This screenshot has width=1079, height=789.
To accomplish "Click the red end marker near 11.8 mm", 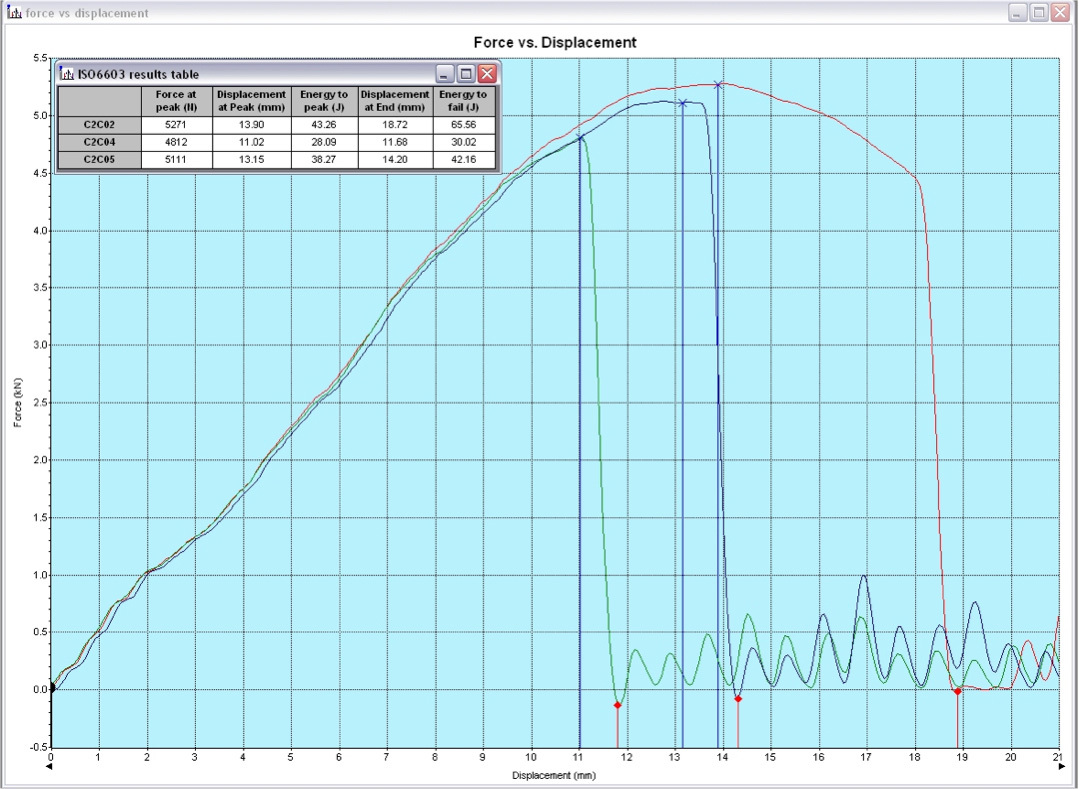I will [x=617, y=705].
